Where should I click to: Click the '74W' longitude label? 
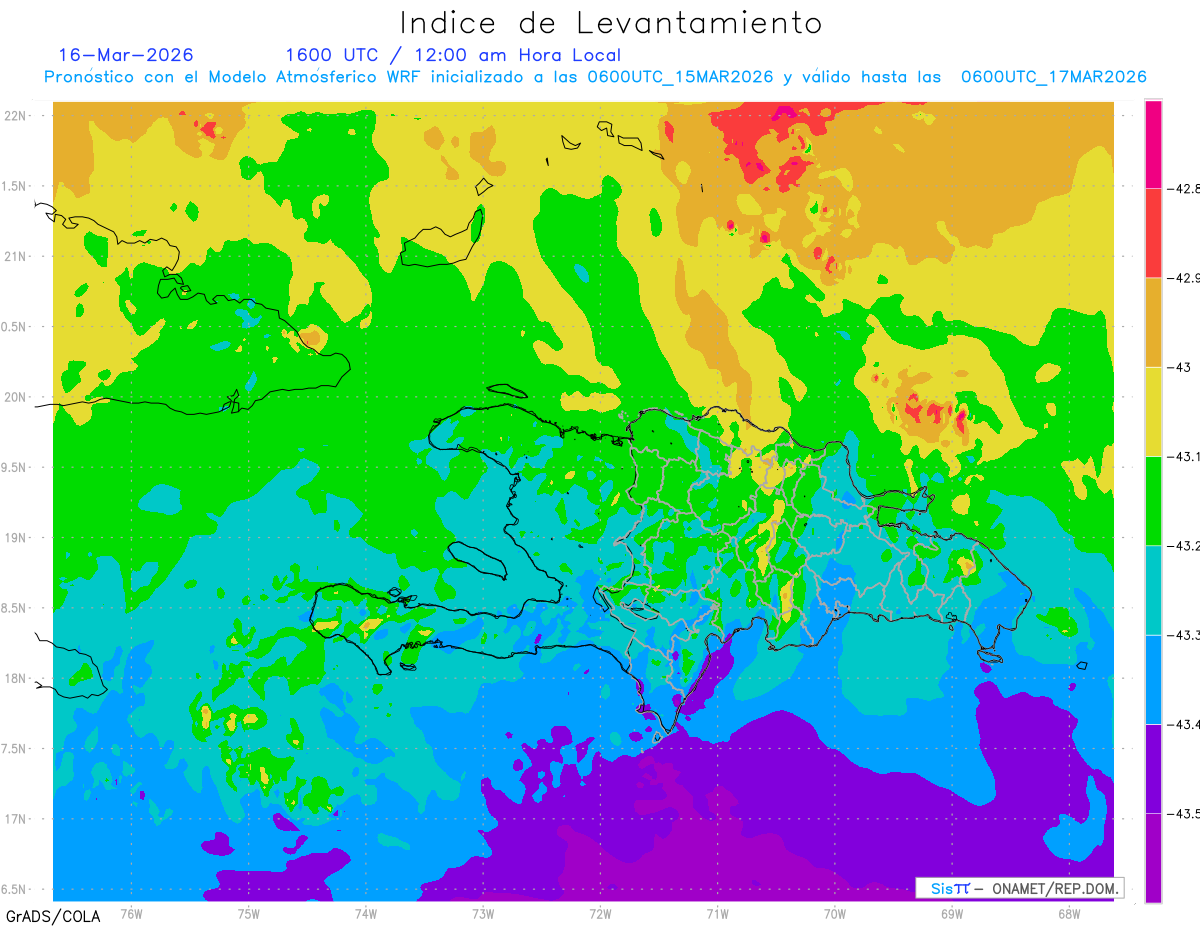point(366,913)
